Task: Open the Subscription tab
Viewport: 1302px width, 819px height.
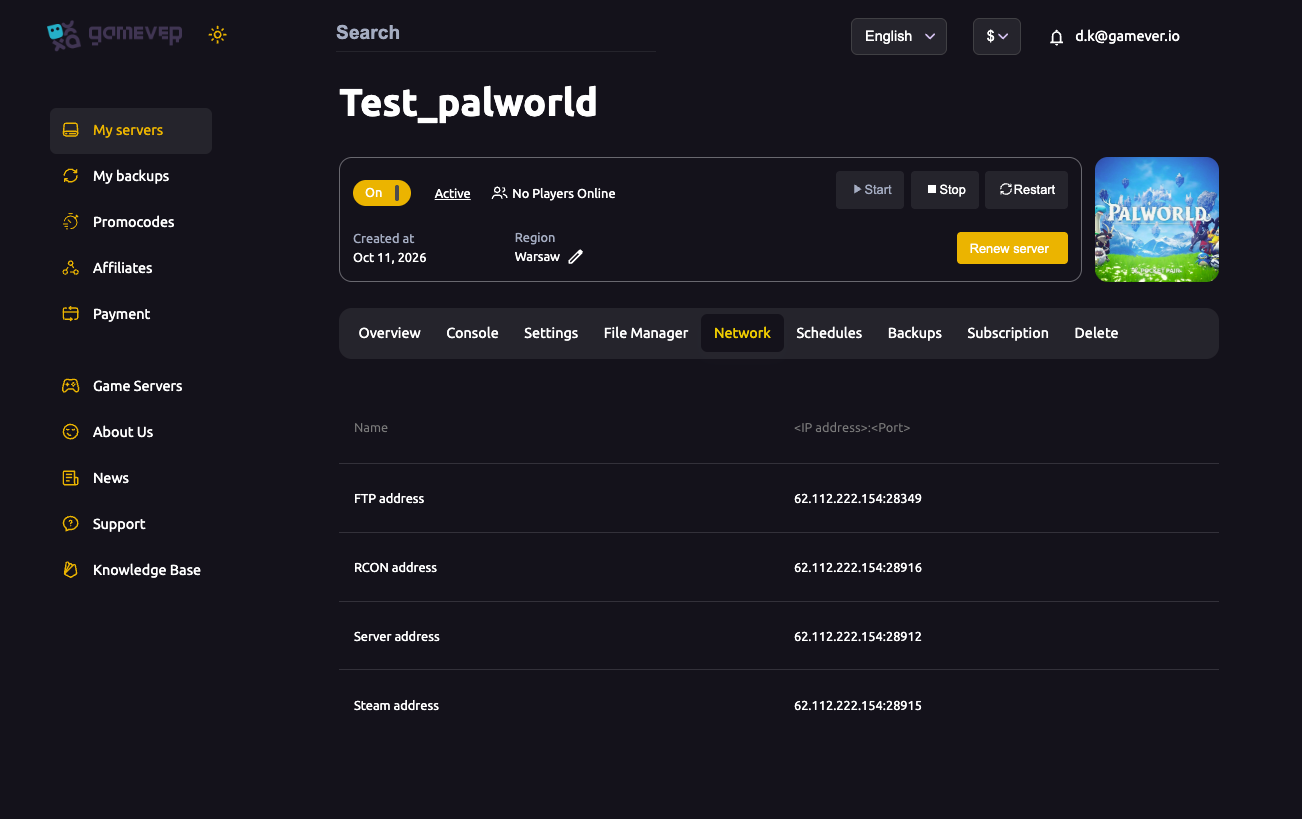Action: point(1008,333)
